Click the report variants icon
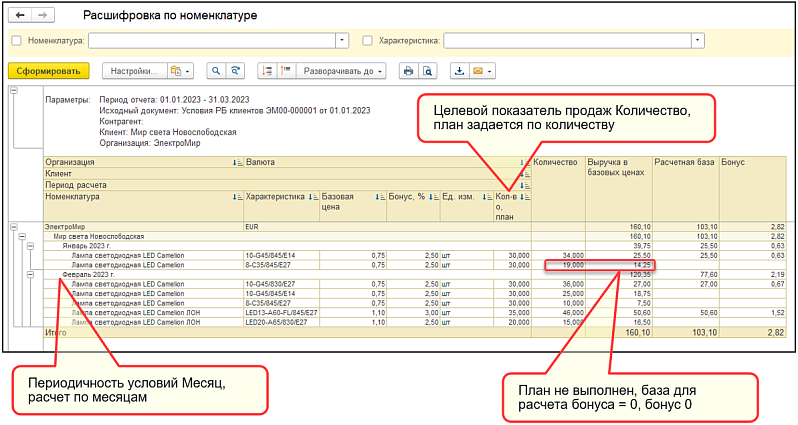This screenshot has width=798, height=425. (181, 71)
